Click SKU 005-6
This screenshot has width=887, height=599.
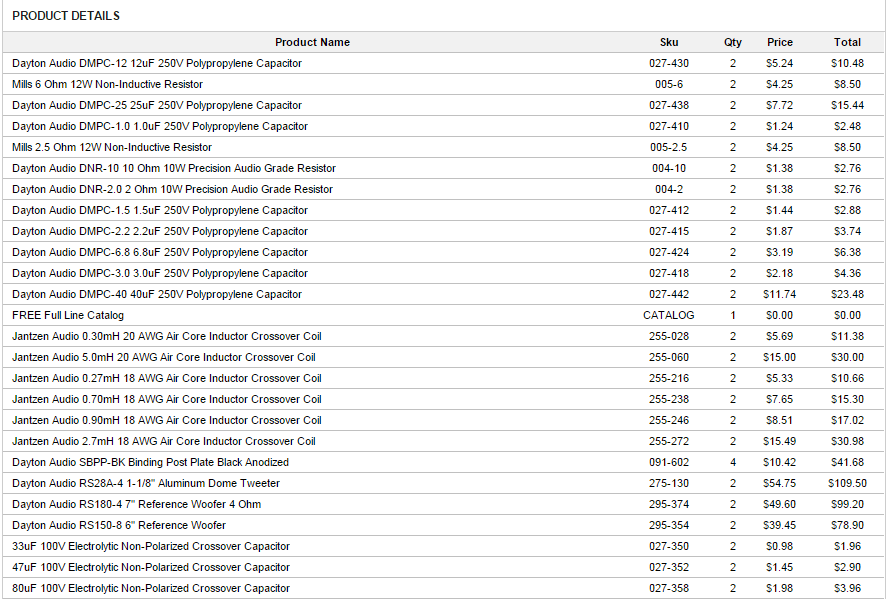point(669,84)
